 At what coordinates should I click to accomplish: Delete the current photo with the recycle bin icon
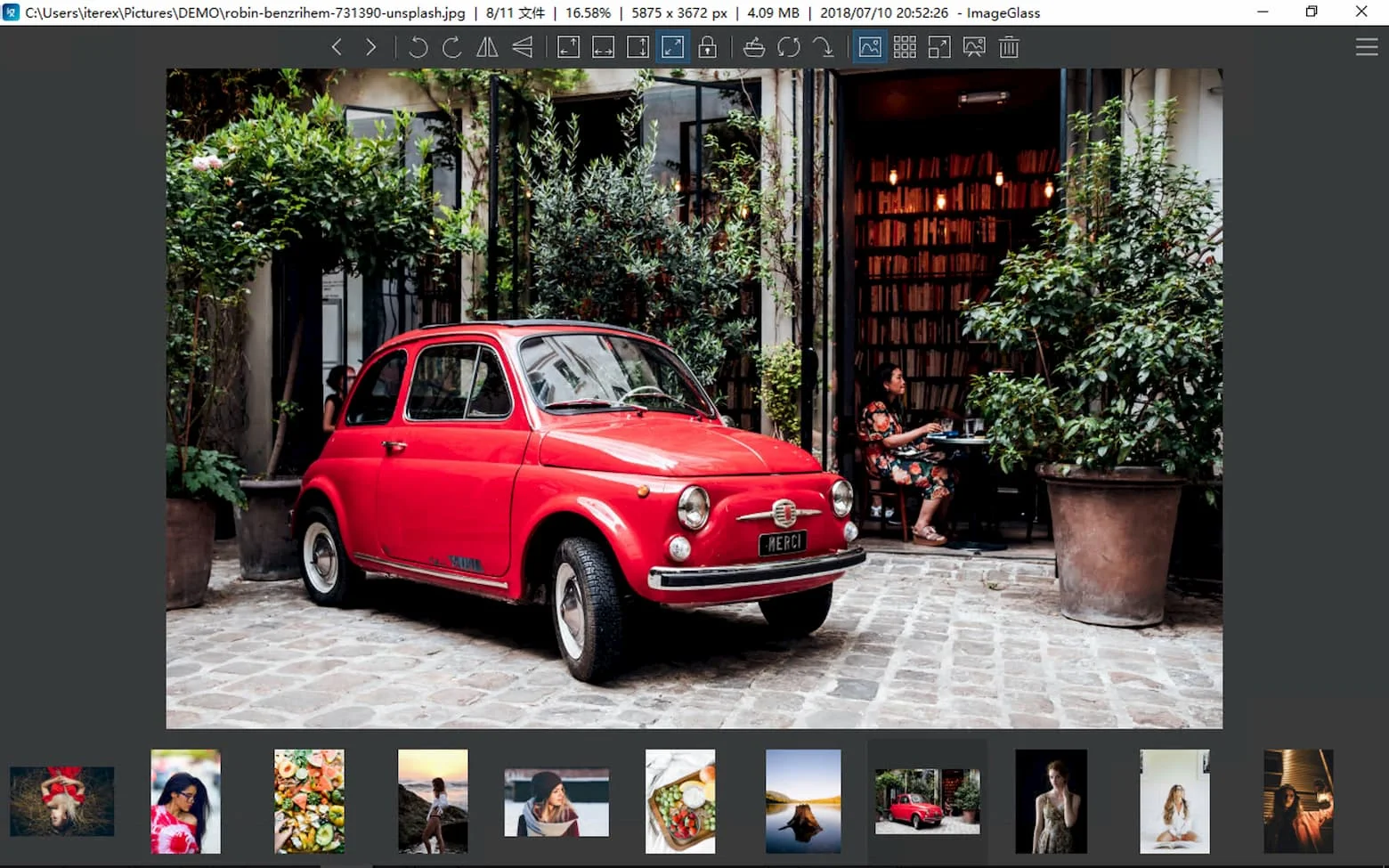pos(1009,47)
